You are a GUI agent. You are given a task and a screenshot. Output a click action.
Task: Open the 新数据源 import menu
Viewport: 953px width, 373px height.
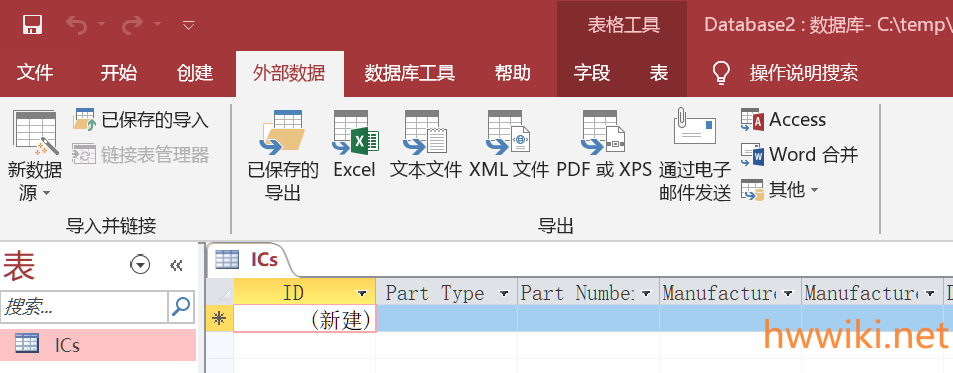[35, 156]
